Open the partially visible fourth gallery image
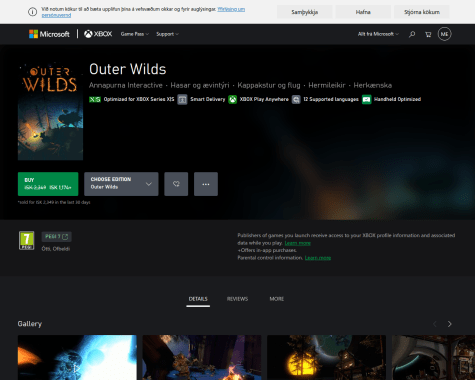 433,357
